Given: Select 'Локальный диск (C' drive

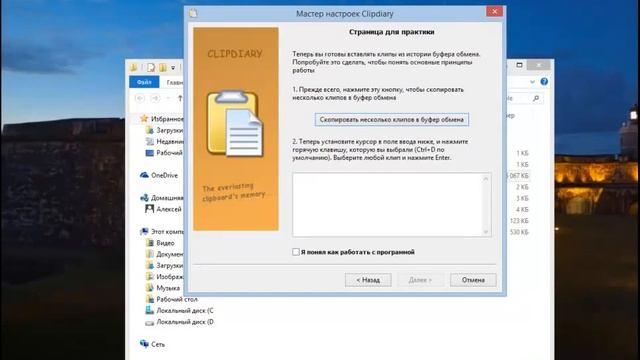Looking at the screenshot, I should click(x=185, y=311).
